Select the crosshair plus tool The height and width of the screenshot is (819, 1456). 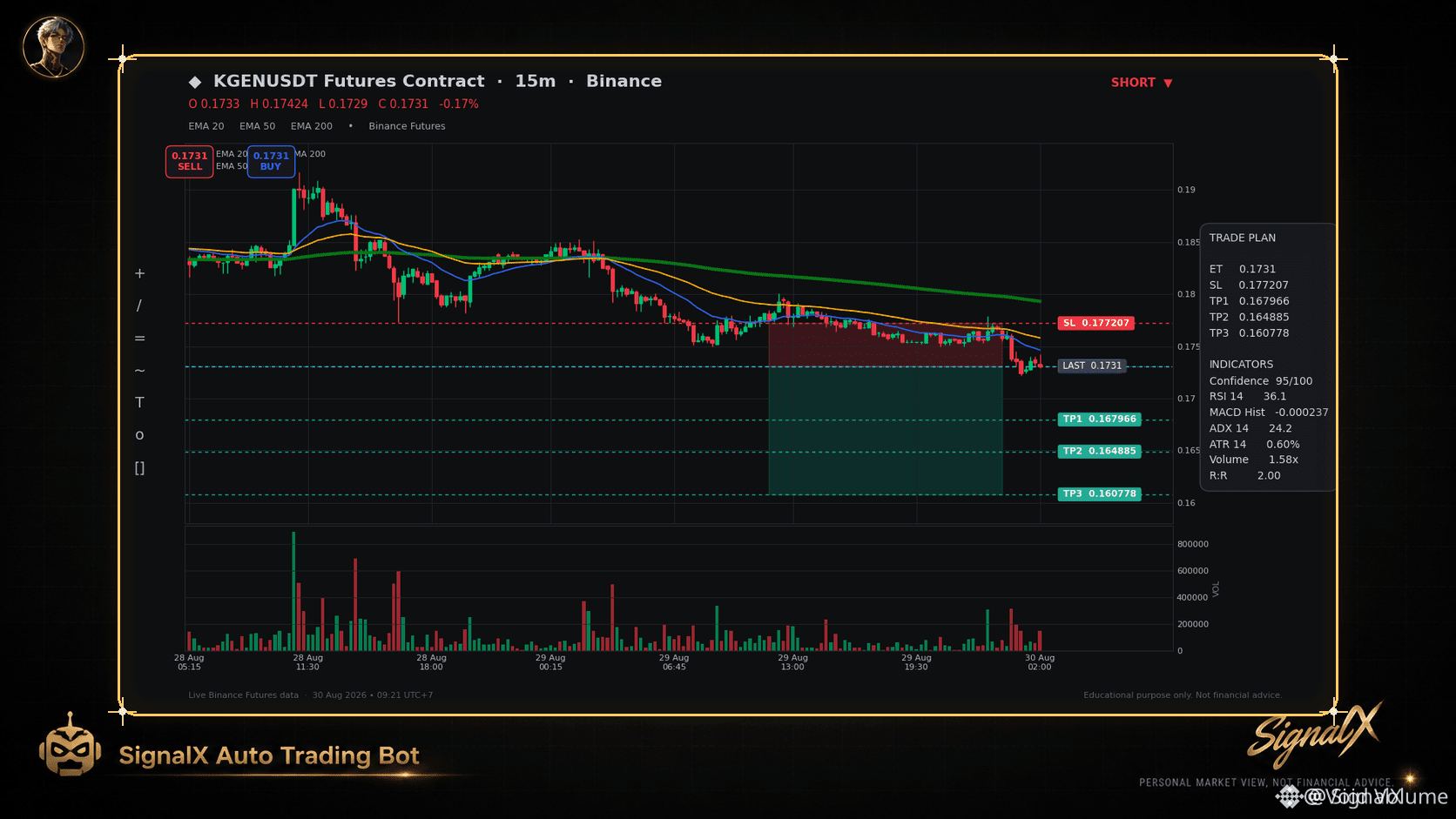point(139,273)
